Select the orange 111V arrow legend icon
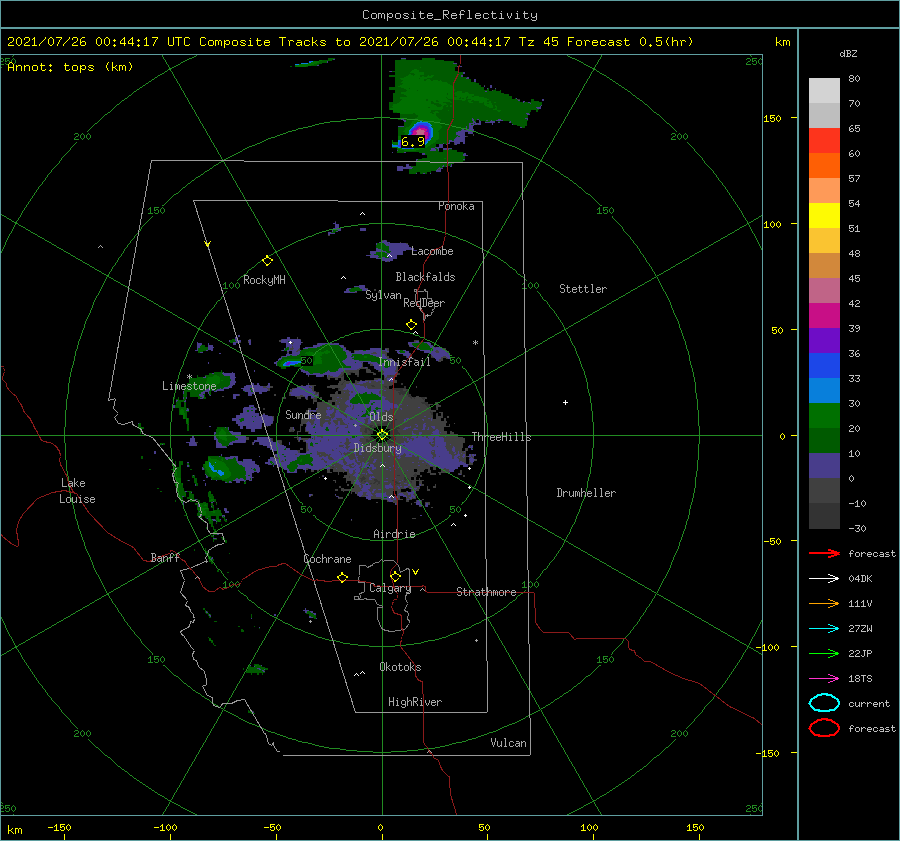Image resolution: width=900 pixels, height=841 pixels. [x=824, y=603]
